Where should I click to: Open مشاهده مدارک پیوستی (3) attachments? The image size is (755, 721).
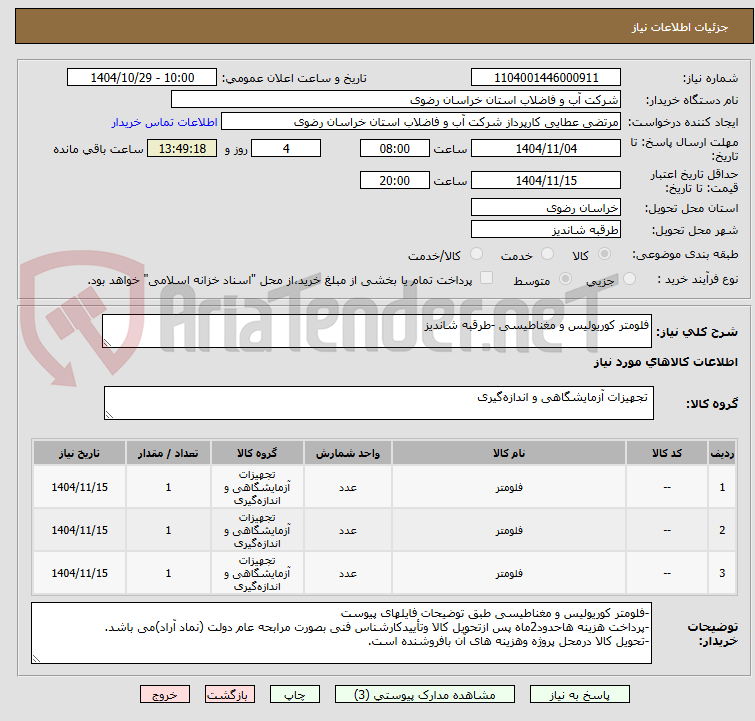(425, 695)
